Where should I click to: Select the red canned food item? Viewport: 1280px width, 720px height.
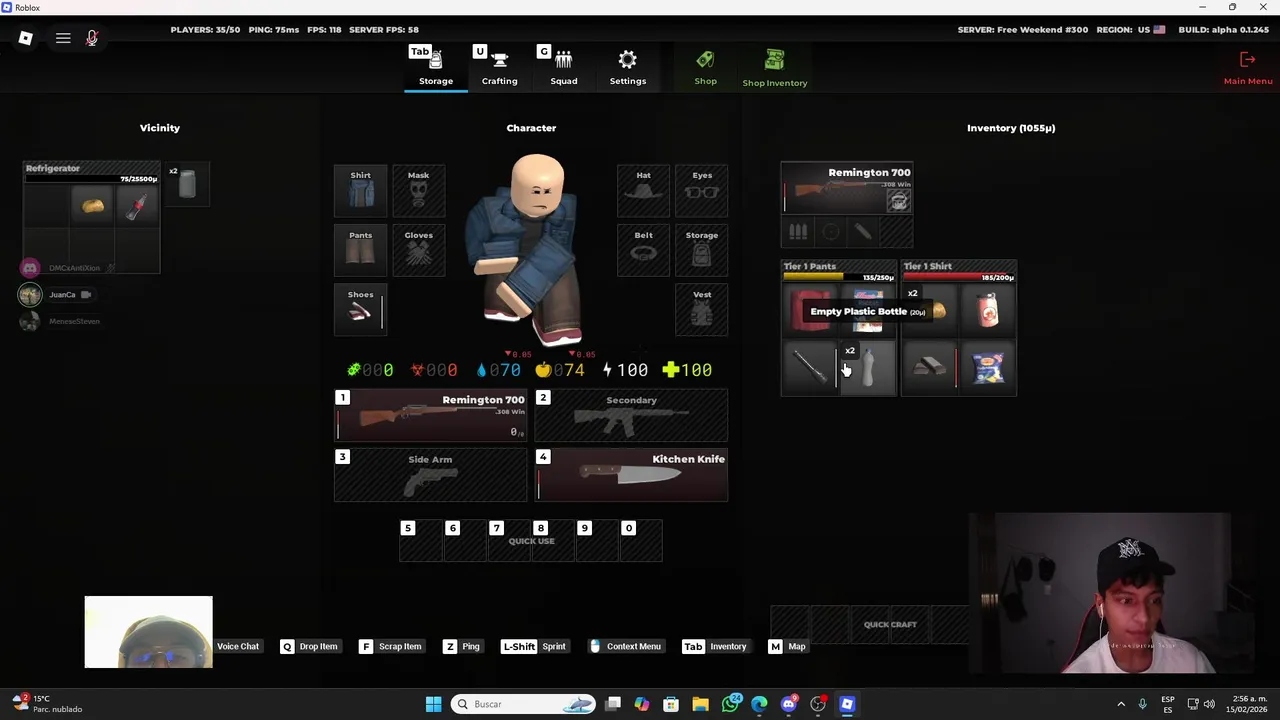[988, 311]
